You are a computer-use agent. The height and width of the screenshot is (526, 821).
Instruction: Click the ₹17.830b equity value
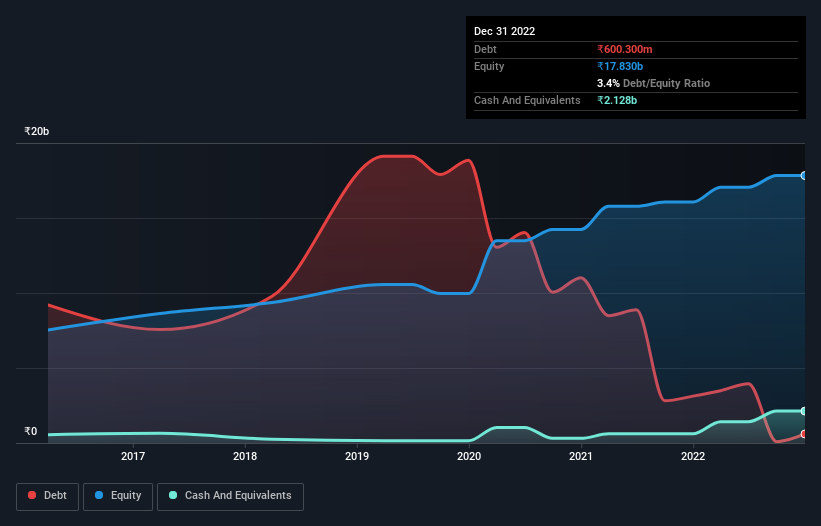click(620, 66)
